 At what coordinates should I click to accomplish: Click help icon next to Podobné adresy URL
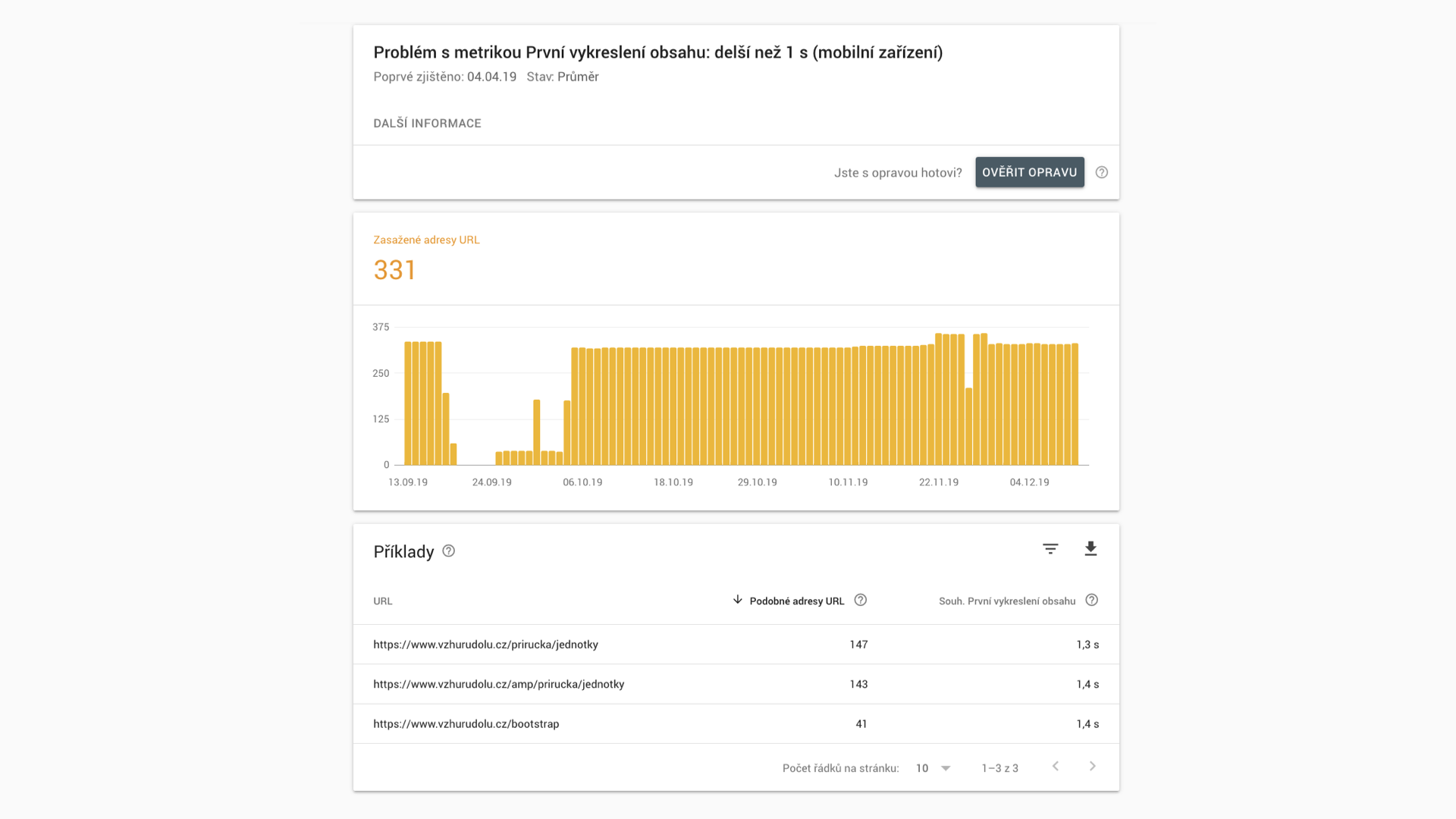pos(860,600)
